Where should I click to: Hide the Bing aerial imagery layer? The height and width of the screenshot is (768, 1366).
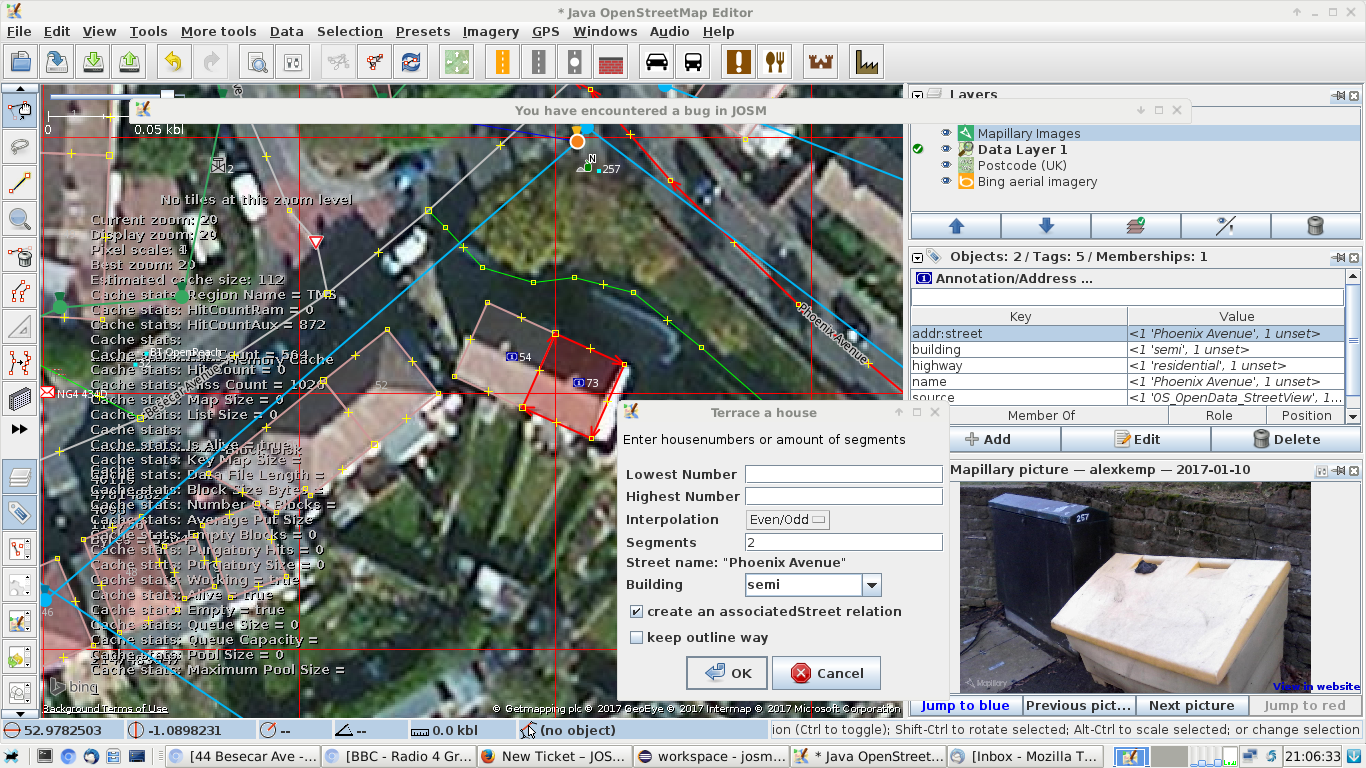(945, 182)
